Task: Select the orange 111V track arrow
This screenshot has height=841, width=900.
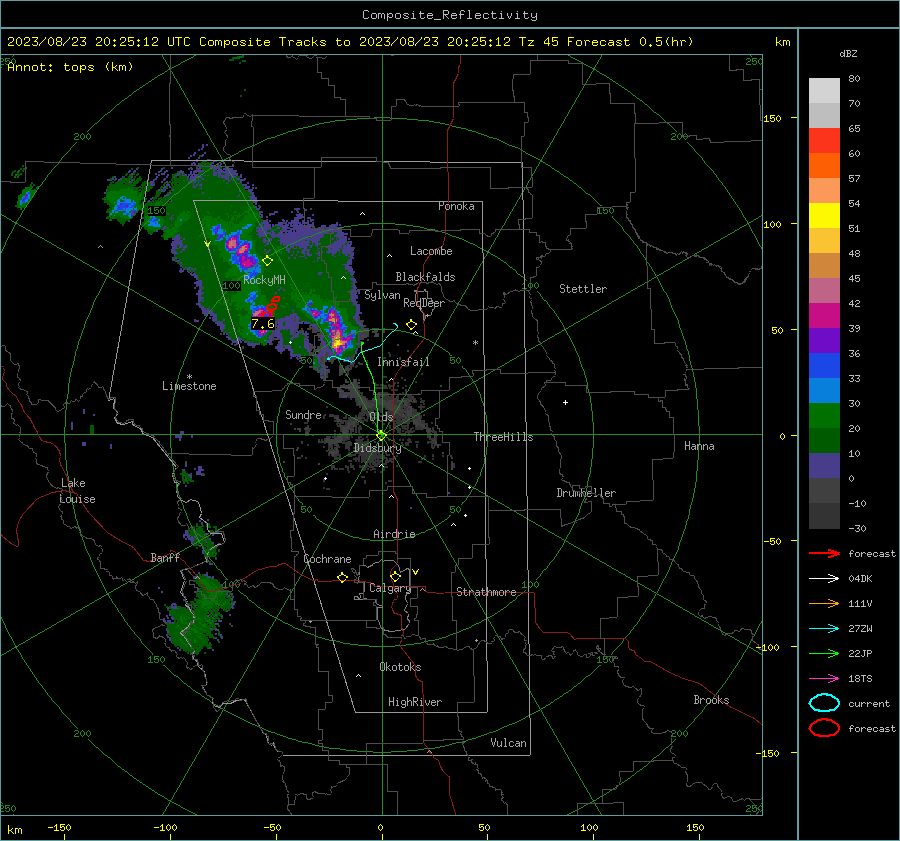Action: click(824, 603)
